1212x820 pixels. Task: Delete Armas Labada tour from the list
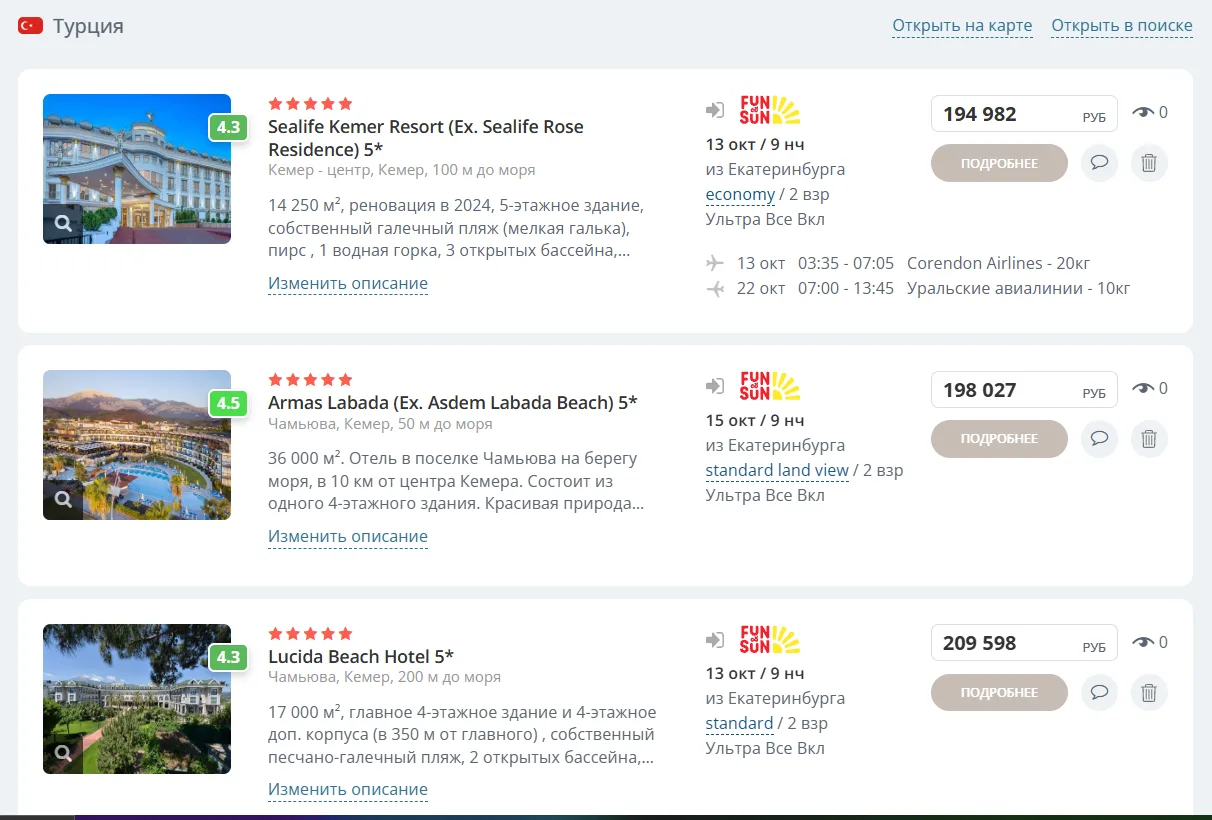click(x=1149, y=438)
